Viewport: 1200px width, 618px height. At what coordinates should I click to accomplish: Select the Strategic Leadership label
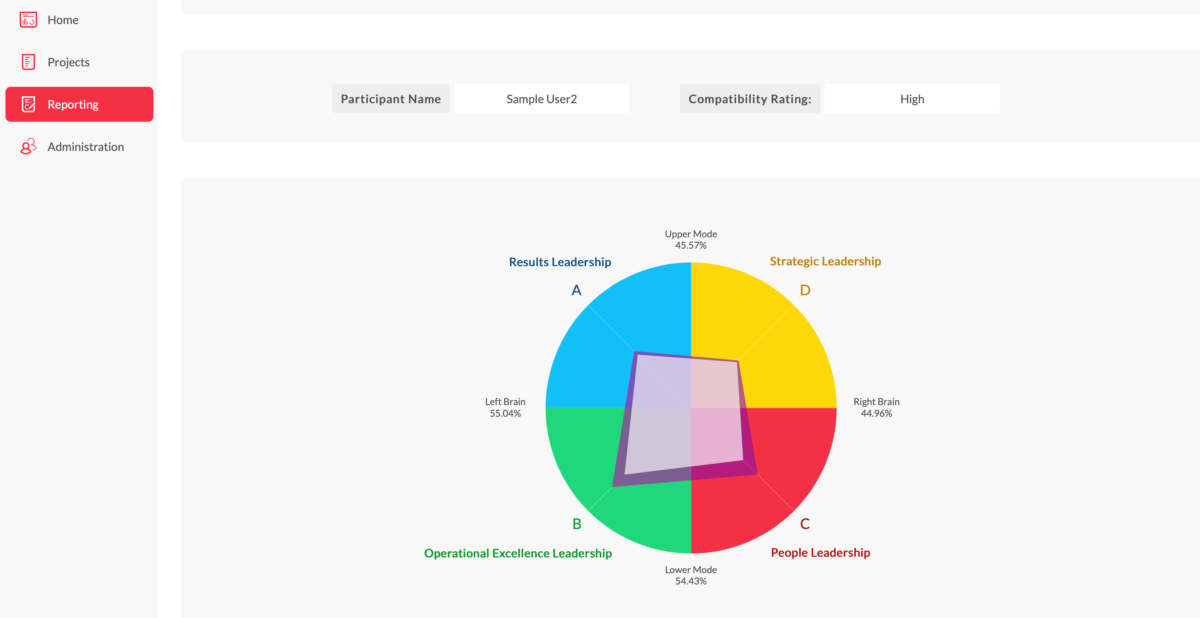pos(825,261)
